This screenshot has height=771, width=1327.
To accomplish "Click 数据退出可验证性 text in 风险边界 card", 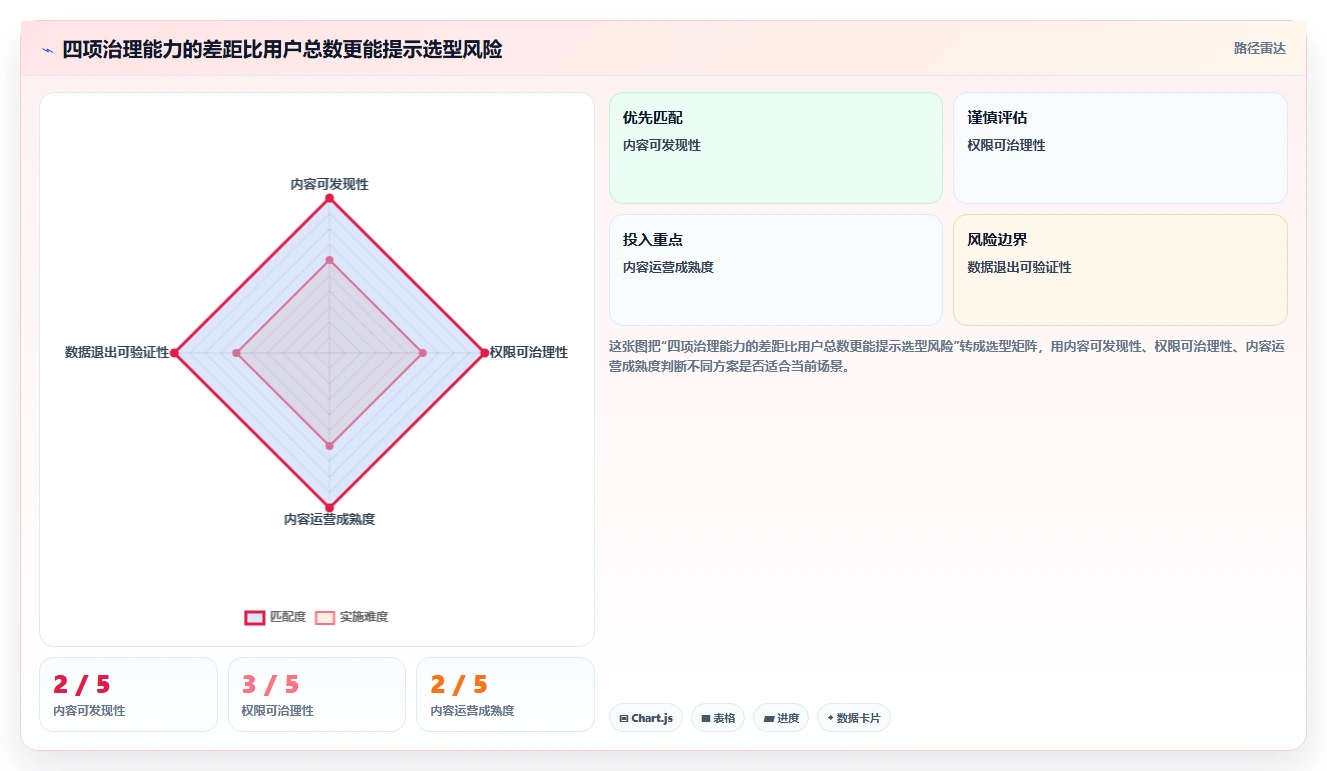I will click(x=1019, y=267).
